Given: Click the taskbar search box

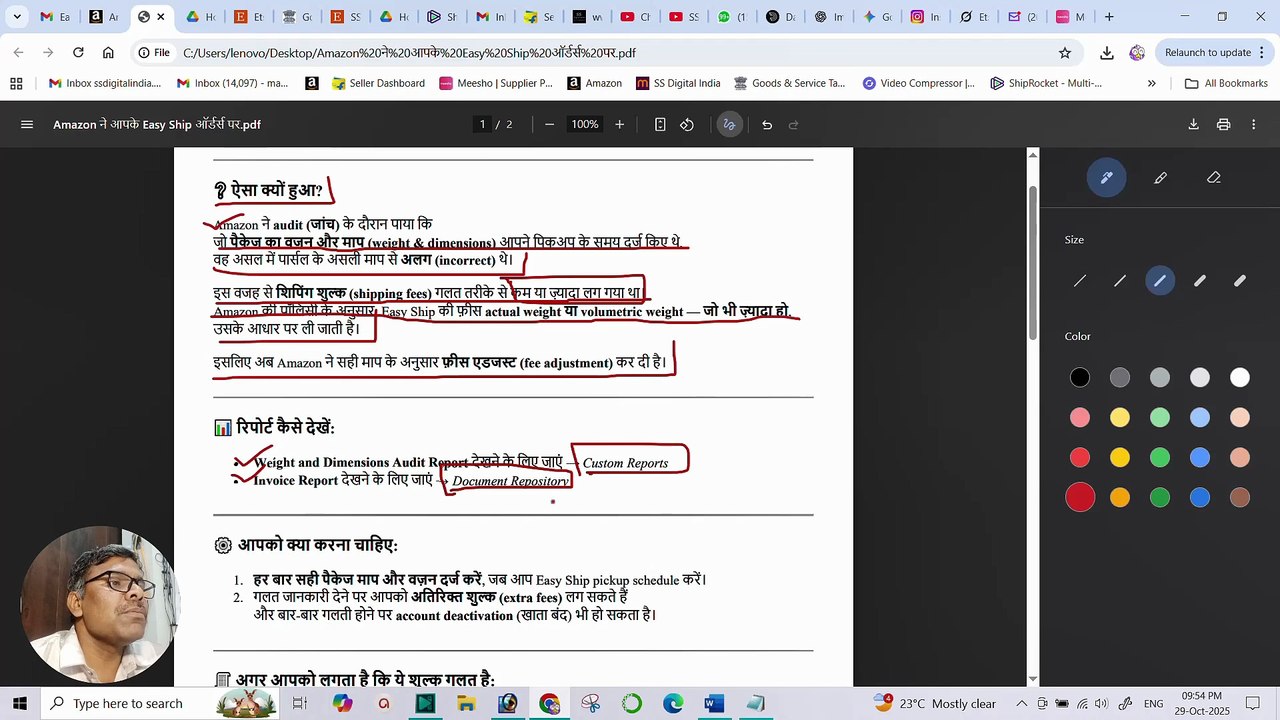Looking at the screenshot, I should [x=160, y=703].
